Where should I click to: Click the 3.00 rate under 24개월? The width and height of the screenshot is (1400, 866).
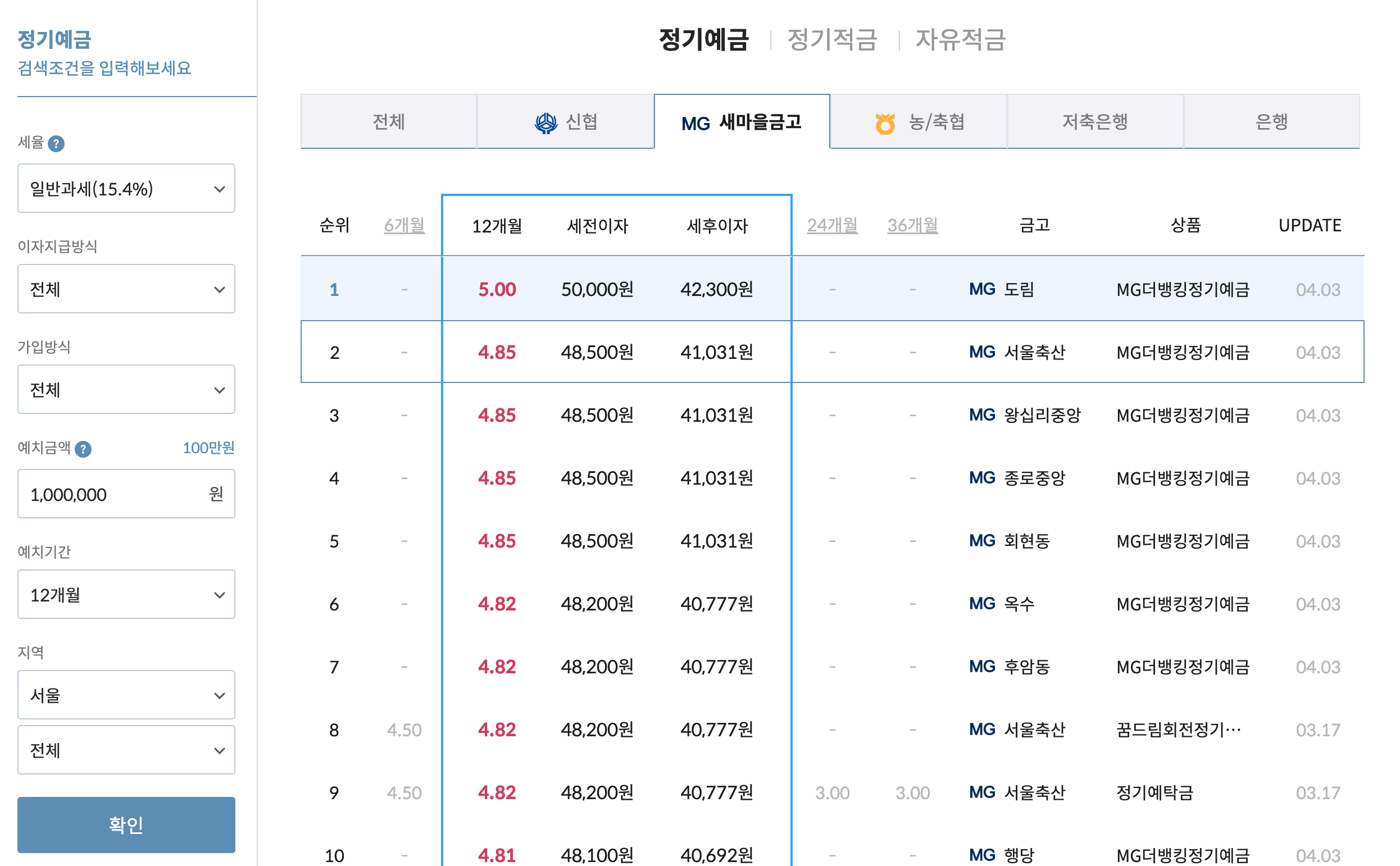[833, 793]
